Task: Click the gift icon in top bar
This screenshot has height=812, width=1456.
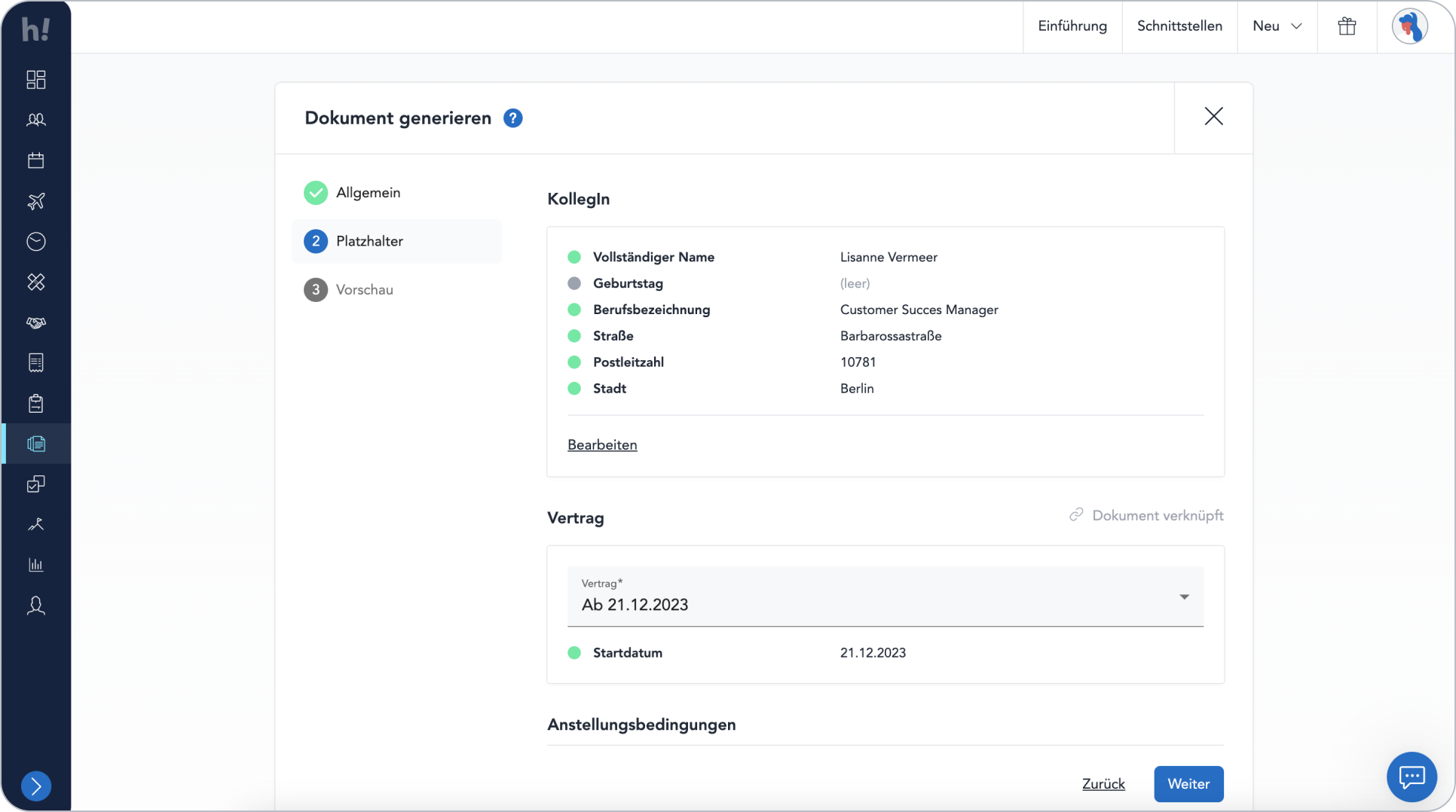Action: [1347, 26]
